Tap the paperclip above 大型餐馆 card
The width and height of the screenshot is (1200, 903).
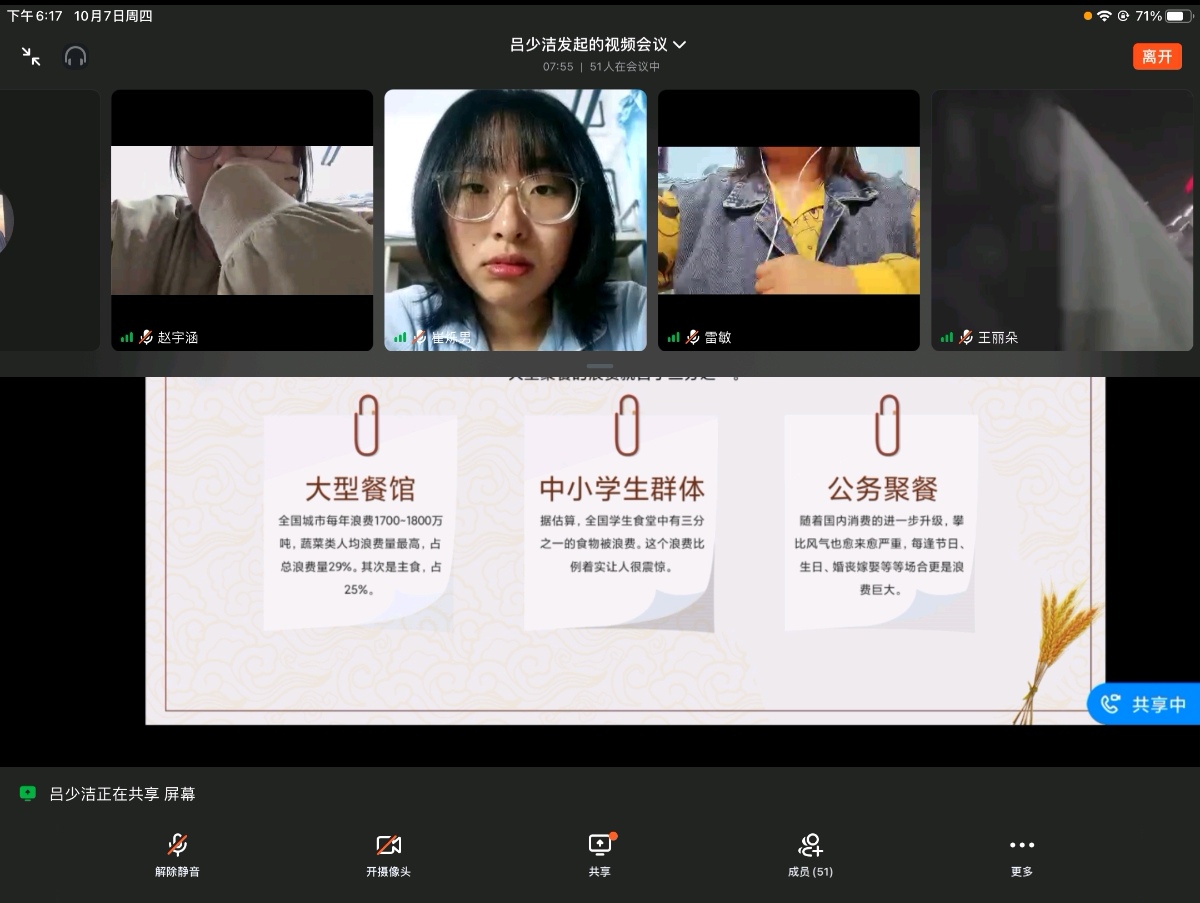tap(367, 424)
